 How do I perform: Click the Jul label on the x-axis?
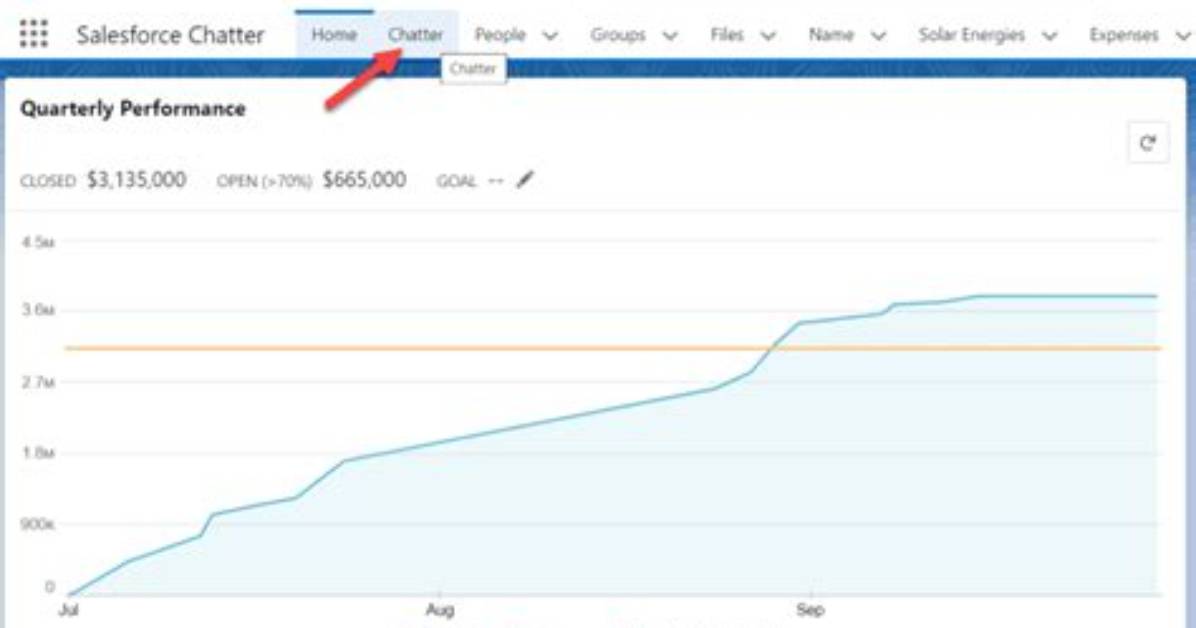69,610
